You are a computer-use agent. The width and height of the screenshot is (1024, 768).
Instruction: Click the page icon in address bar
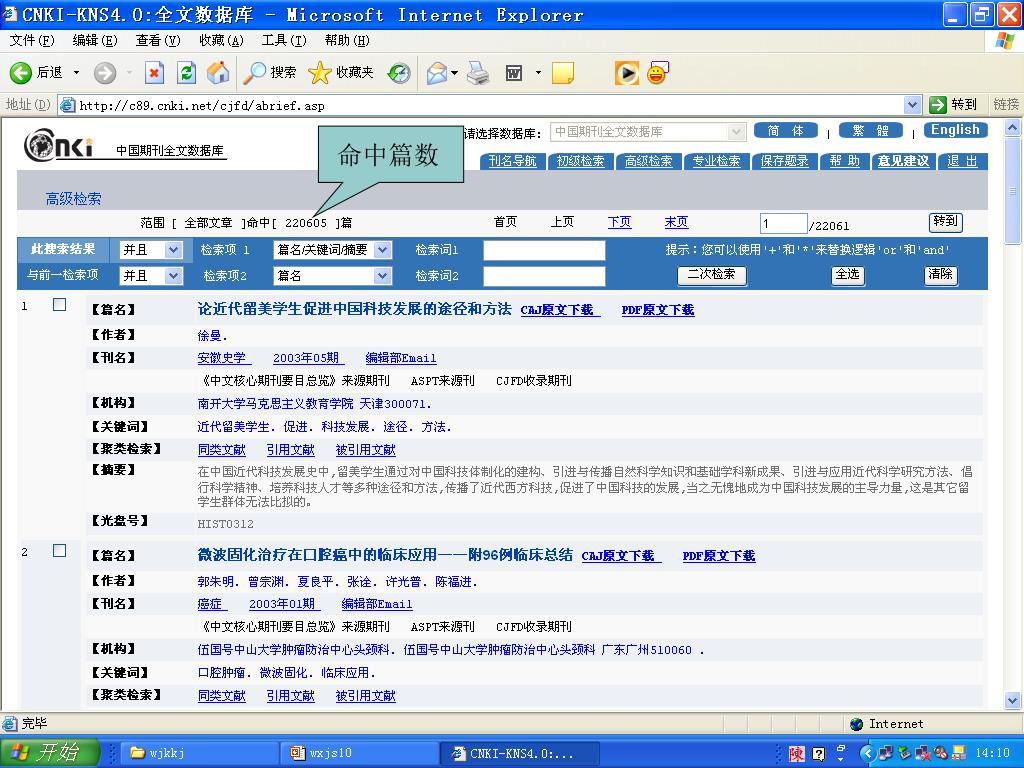pos(67,104)
